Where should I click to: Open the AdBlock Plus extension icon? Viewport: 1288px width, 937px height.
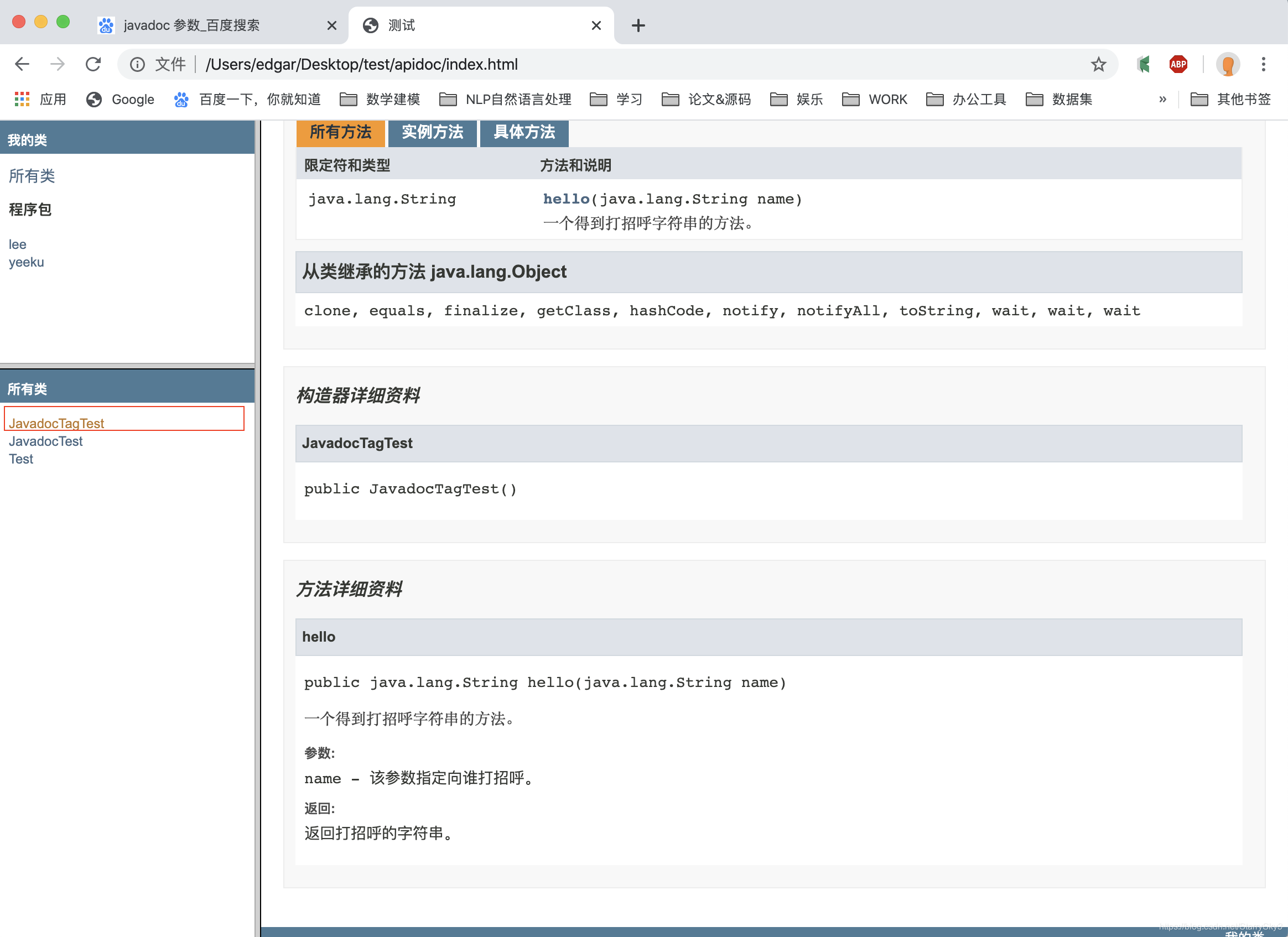1178,64
